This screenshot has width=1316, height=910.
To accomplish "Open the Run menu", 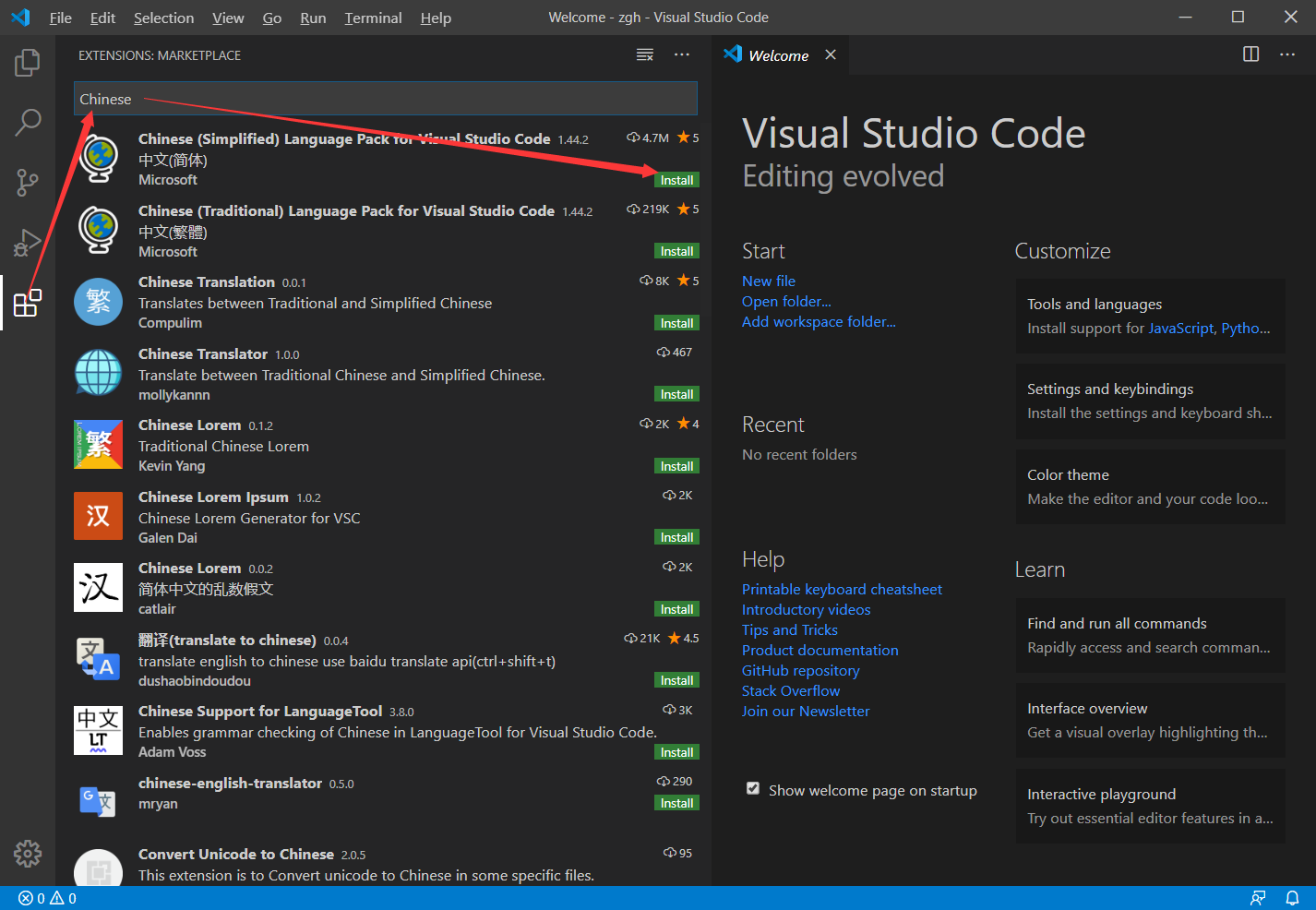I will [313, 18].
